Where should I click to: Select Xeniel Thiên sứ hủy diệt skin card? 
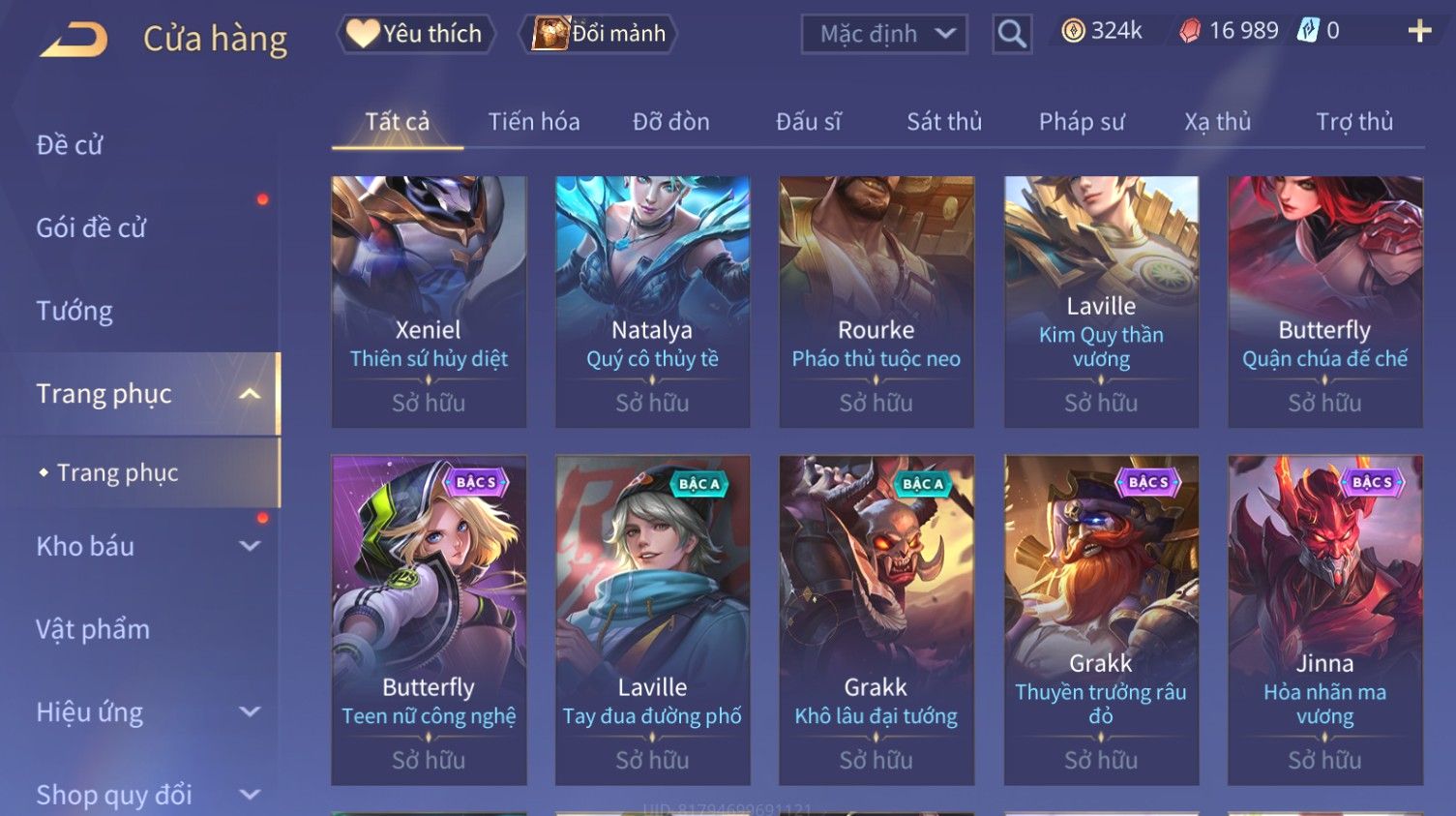[429, 301]
